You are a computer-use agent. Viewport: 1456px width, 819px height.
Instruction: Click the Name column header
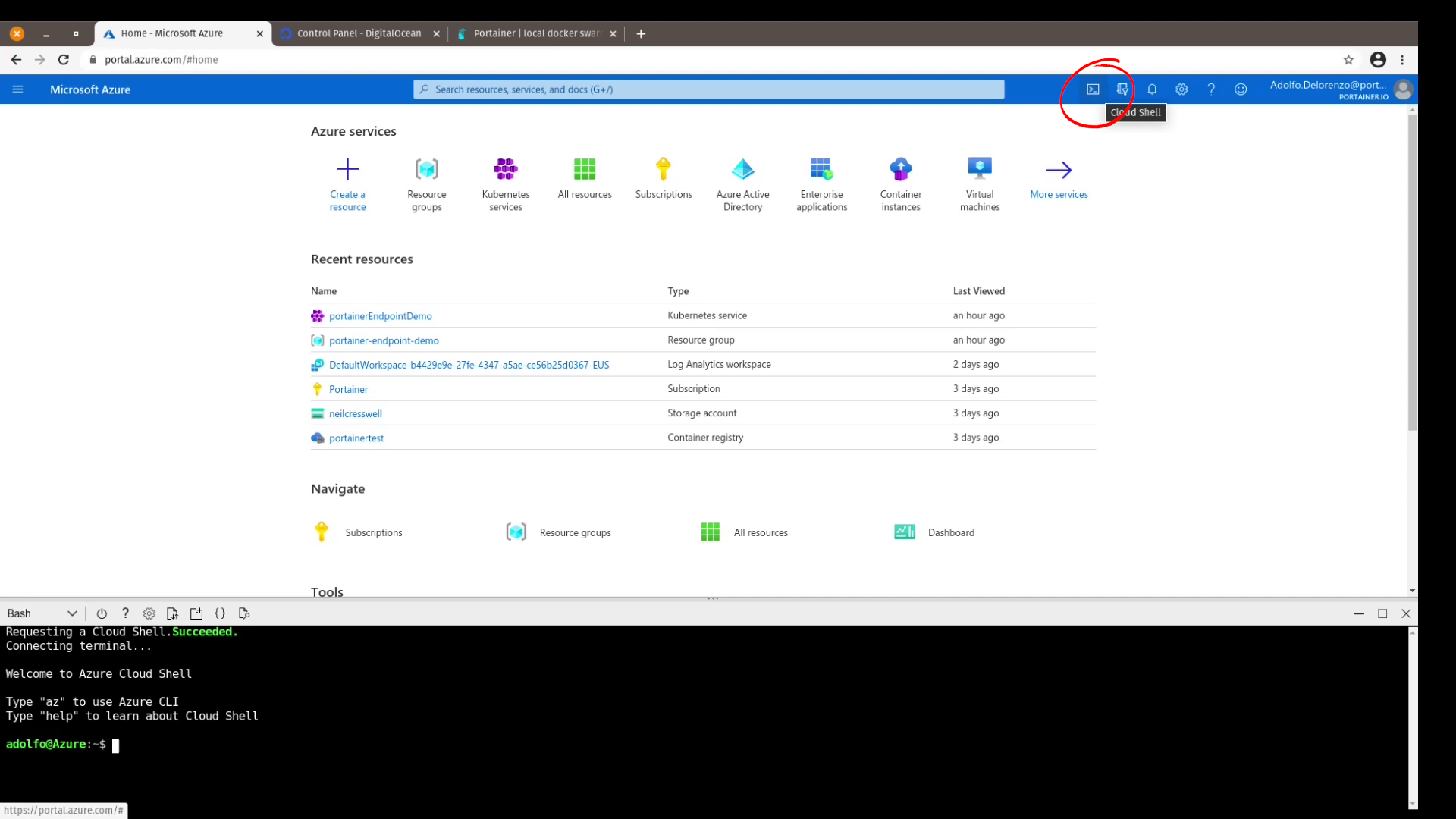click(324, 291)
